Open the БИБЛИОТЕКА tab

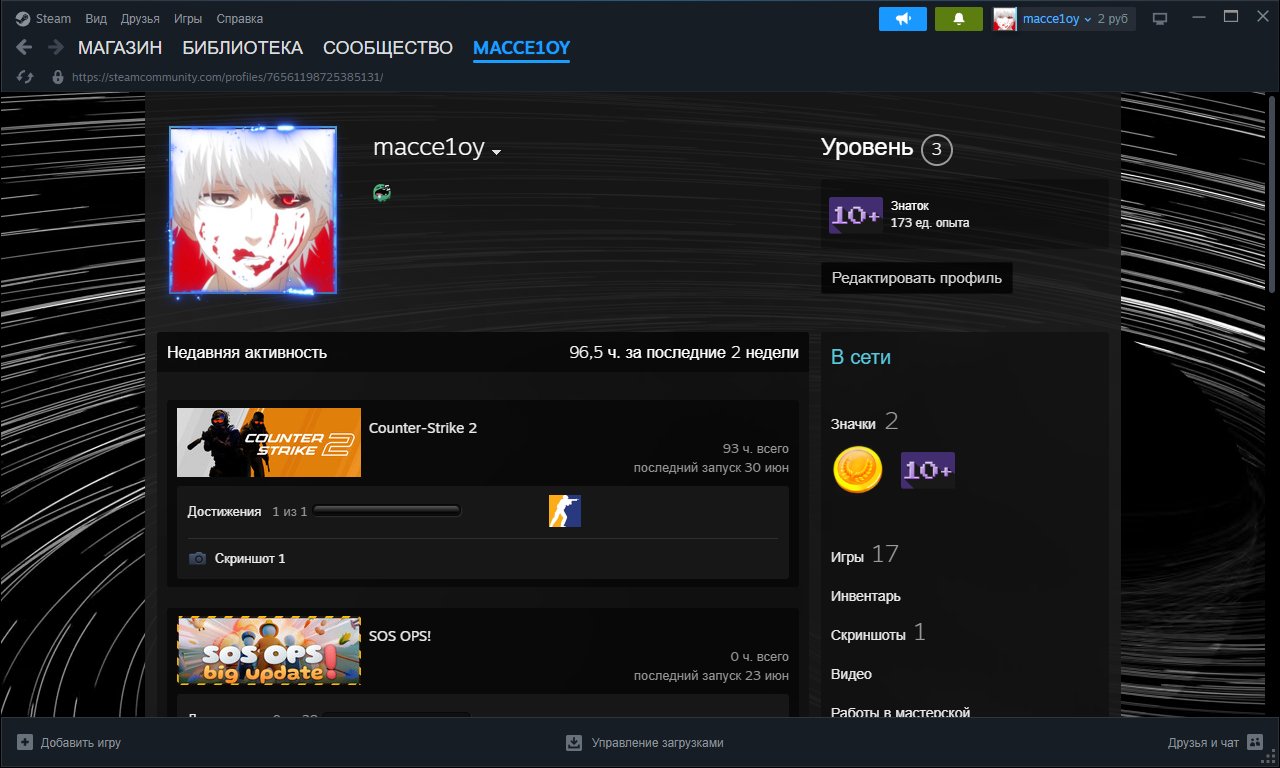[242, 48]
